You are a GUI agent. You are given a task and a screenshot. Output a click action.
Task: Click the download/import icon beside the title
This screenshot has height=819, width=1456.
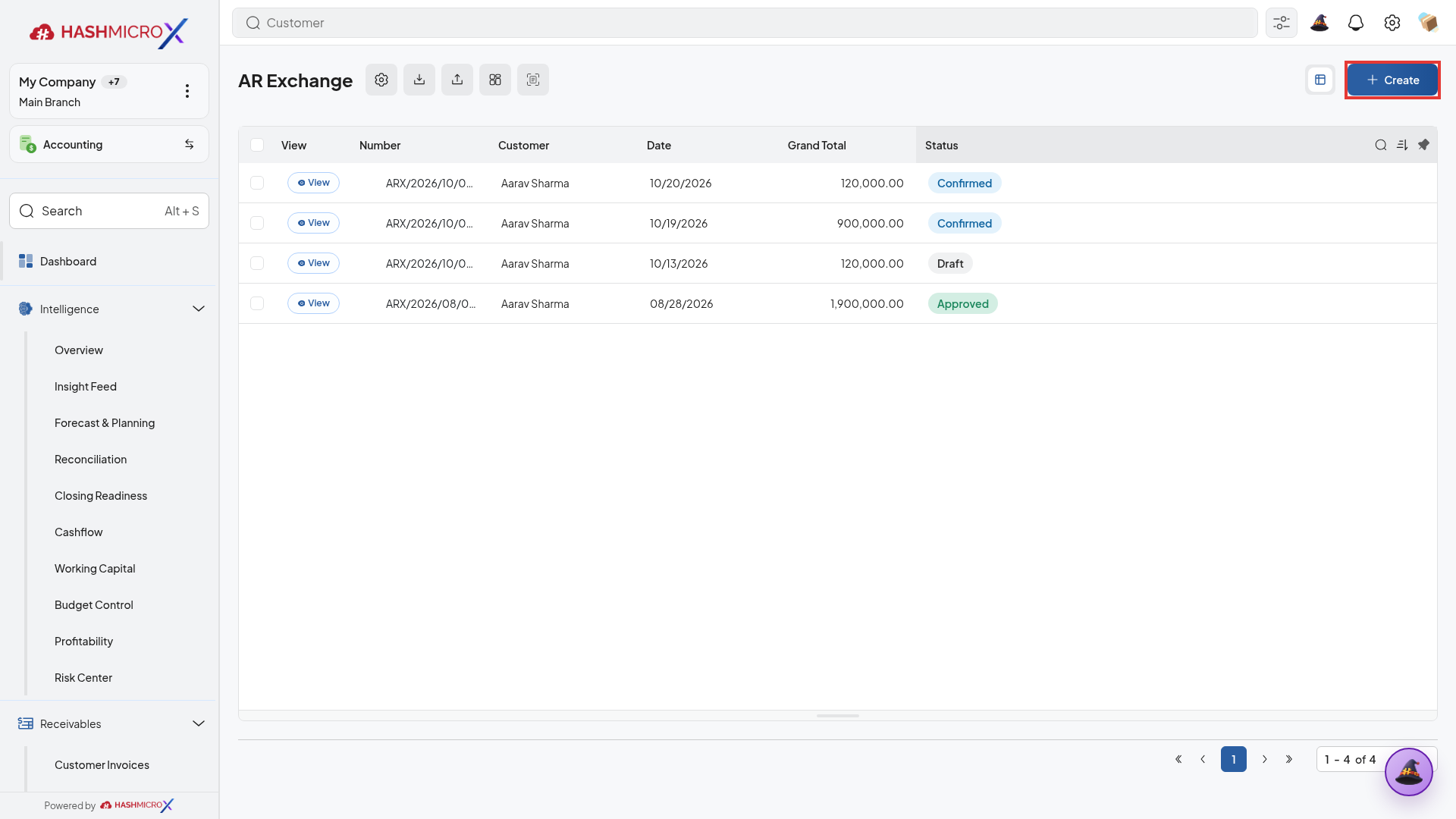(x=419, y=80)
